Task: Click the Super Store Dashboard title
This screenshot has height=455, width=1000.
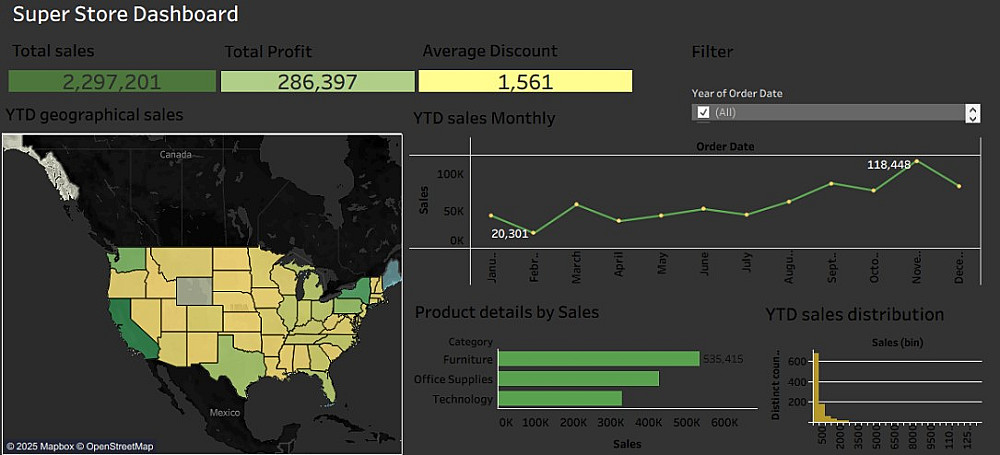Action: tap(126, 13)
